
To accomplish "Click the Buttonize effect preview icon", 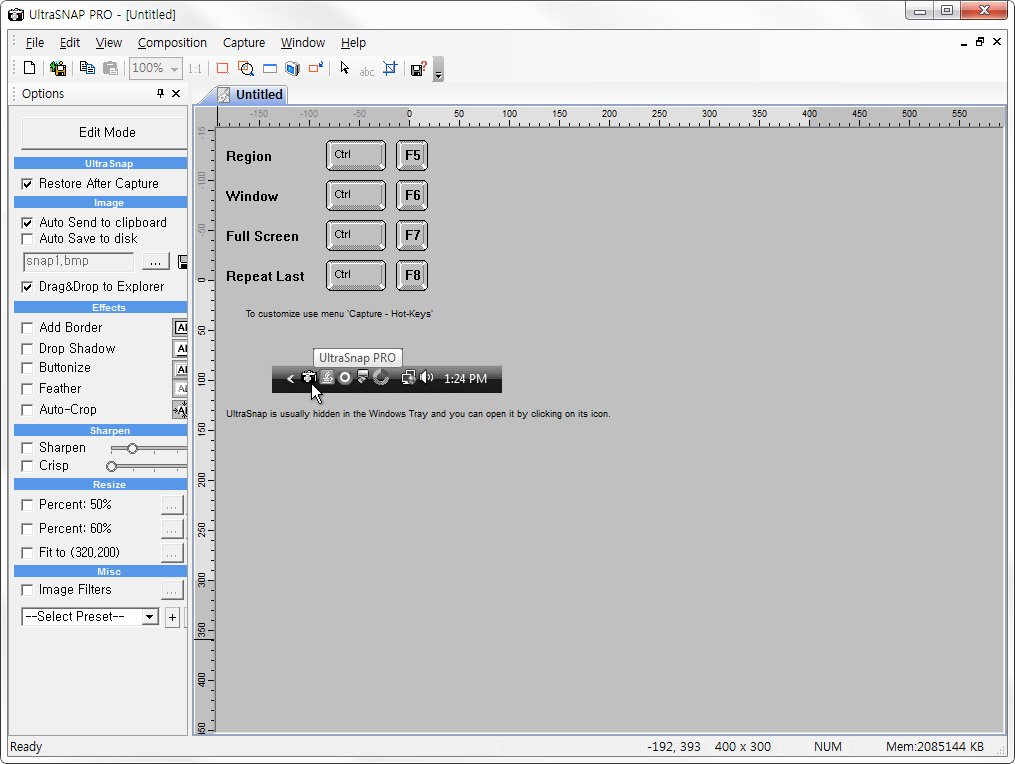I will coord(181,369).
